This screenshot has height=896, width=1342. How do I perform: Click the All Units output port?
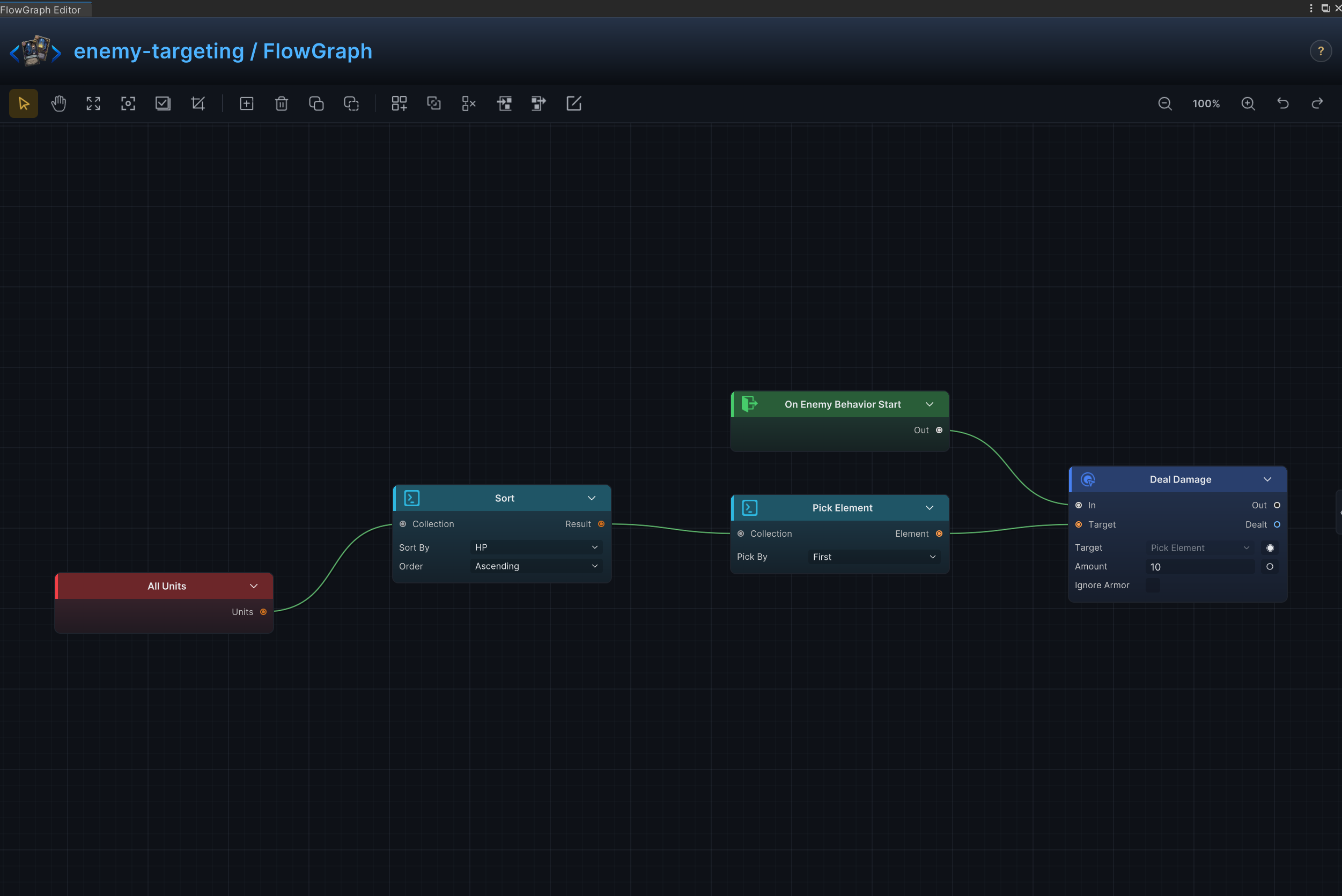click(x=263, y=612)
